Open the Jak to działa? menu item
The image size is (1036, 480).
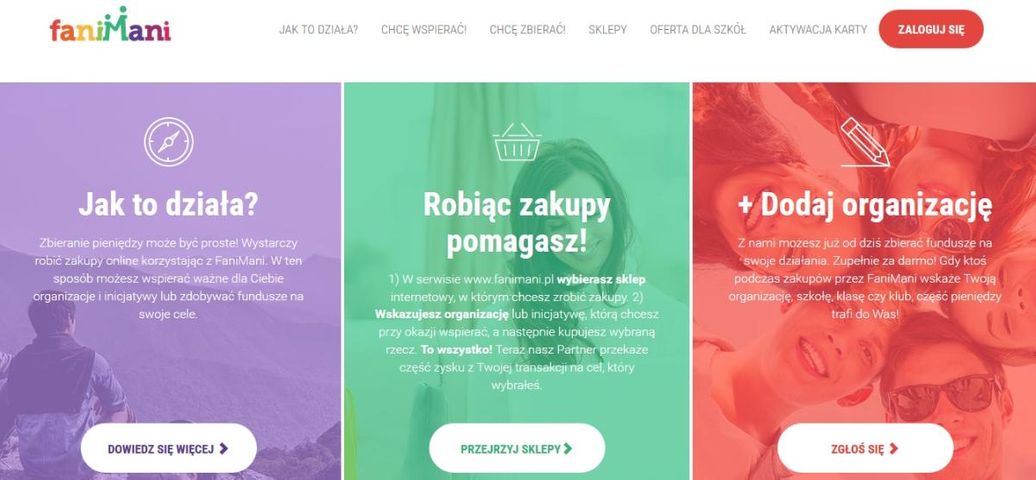pos(318,30)
